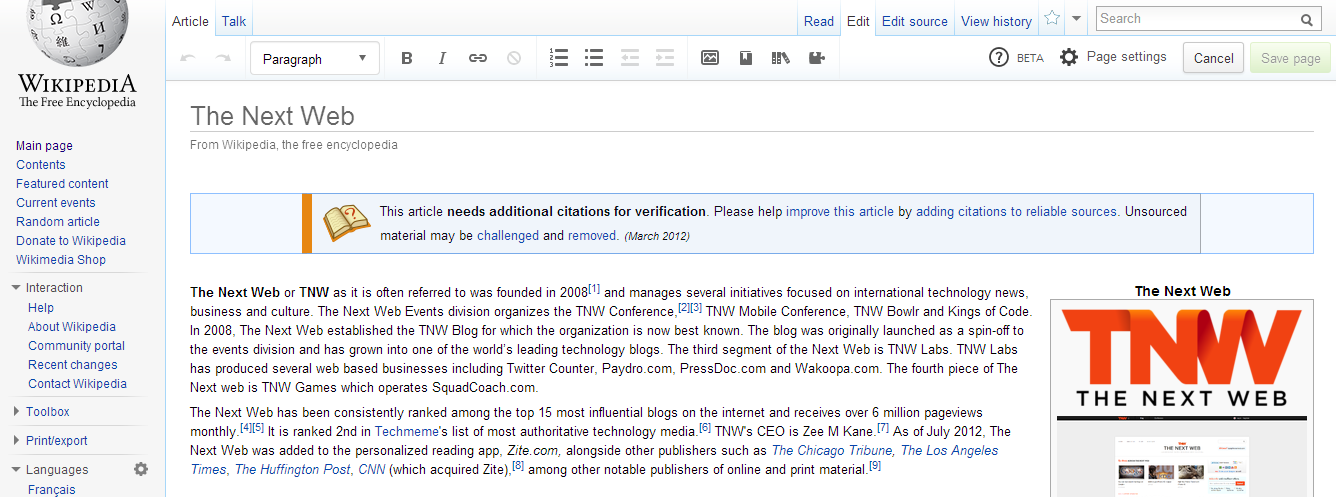
Task: Click the citation book icon in the notice
Action: pos(346,223)
